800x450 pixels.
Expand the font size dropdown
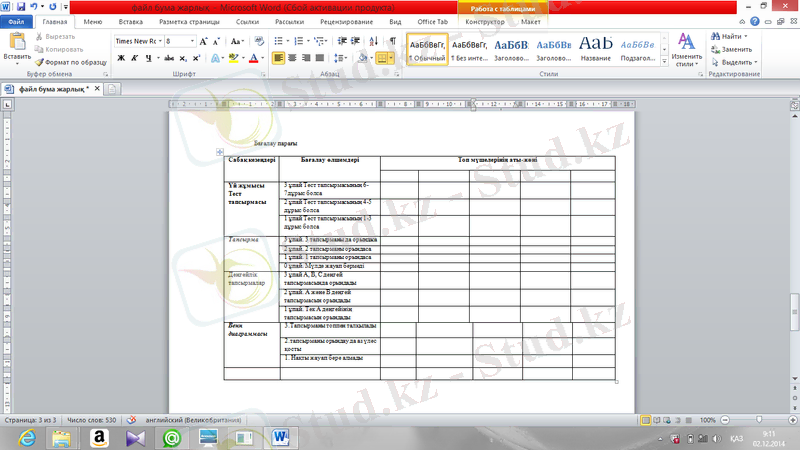[x=192, y=41]
